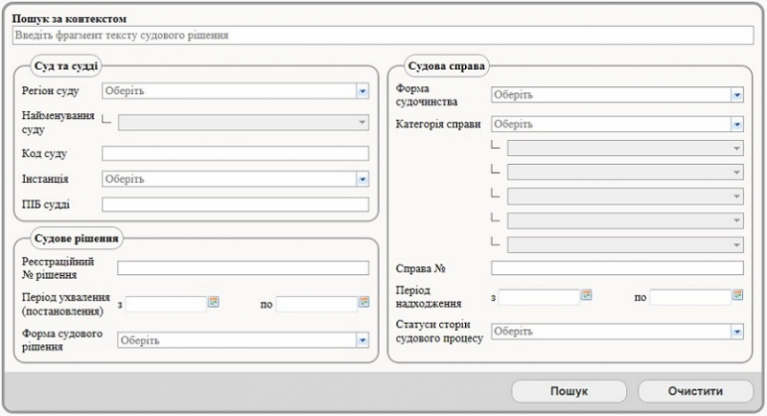Click Період ухвалення start date field
The width and height of the screenshot is (767, 416).
tap(164, 302)
